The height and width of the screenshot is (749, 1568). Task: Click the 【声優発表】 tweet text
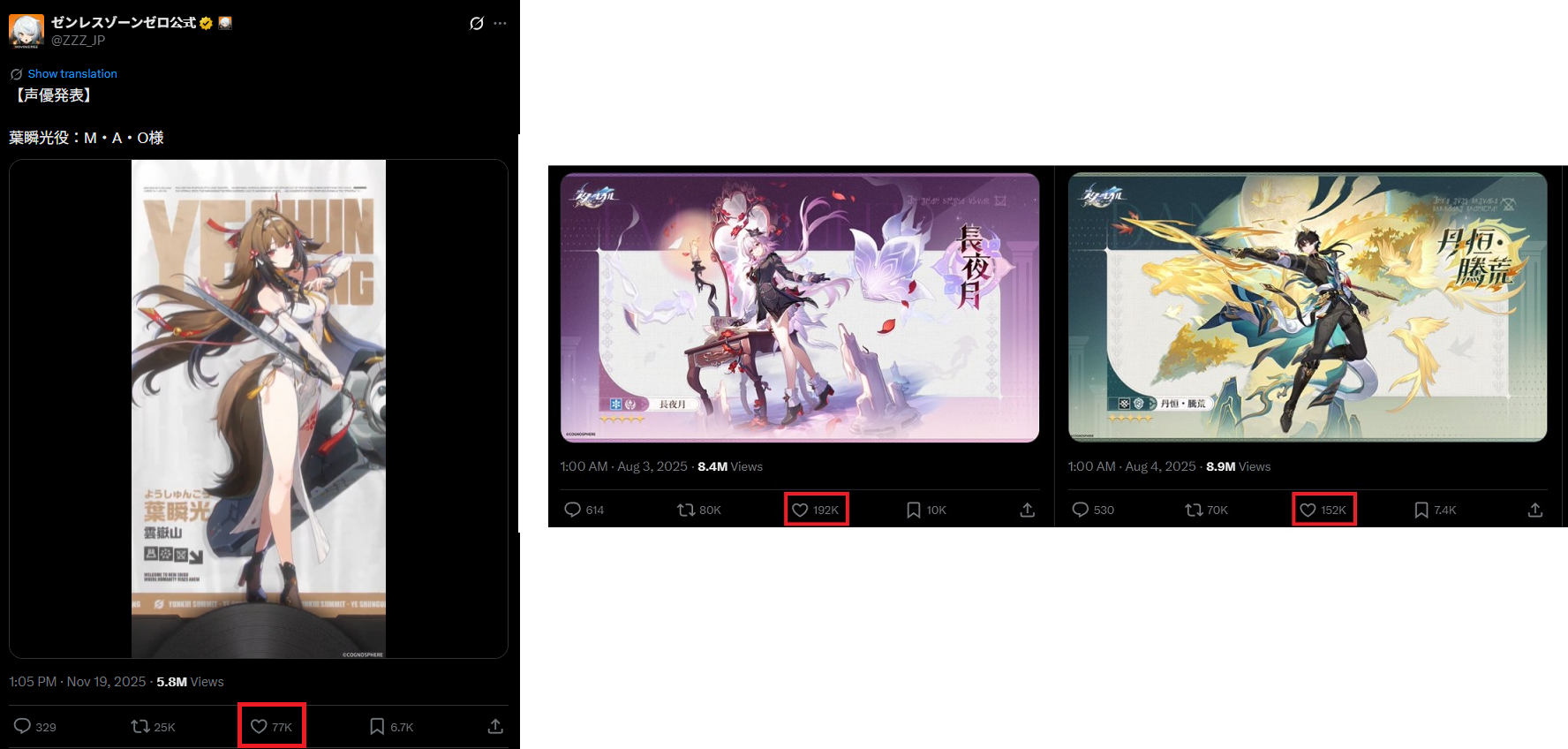point(54,95)
